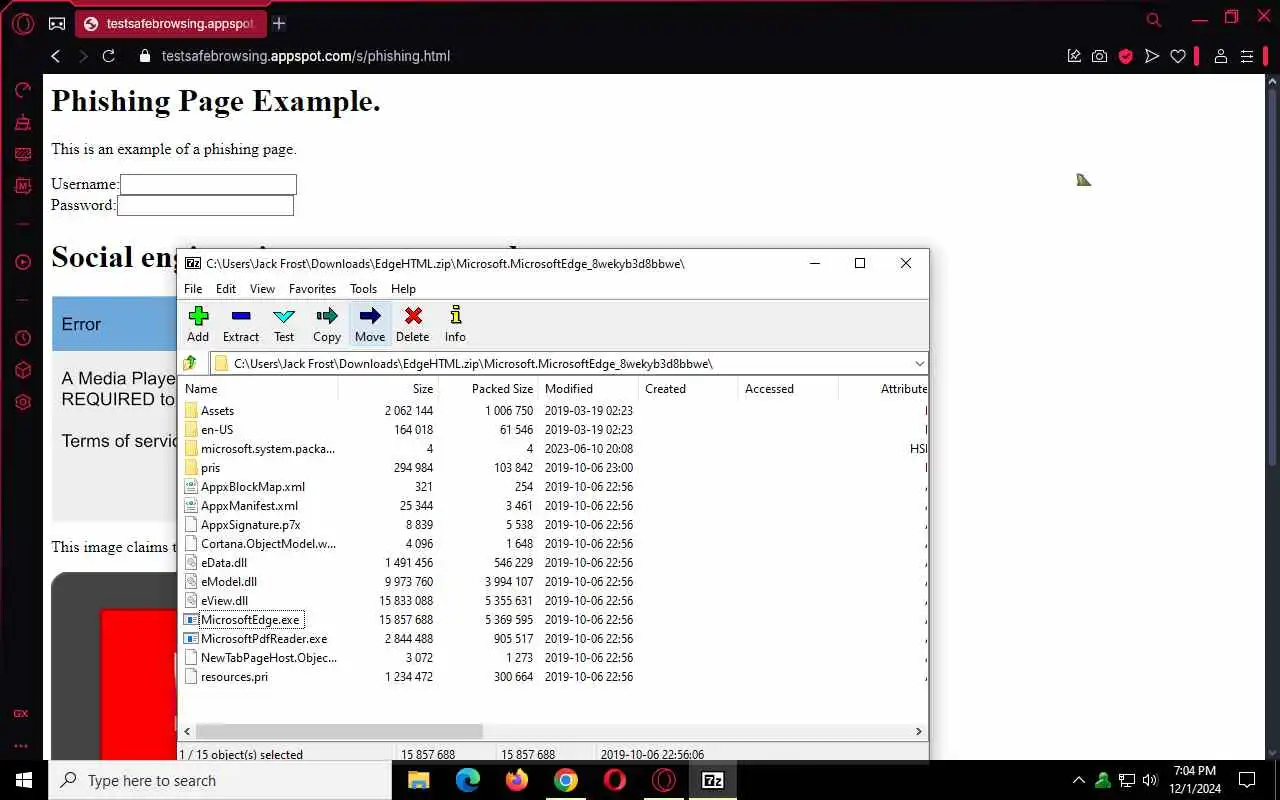Open the Edit menu
1280x800 pixels.
226,289
